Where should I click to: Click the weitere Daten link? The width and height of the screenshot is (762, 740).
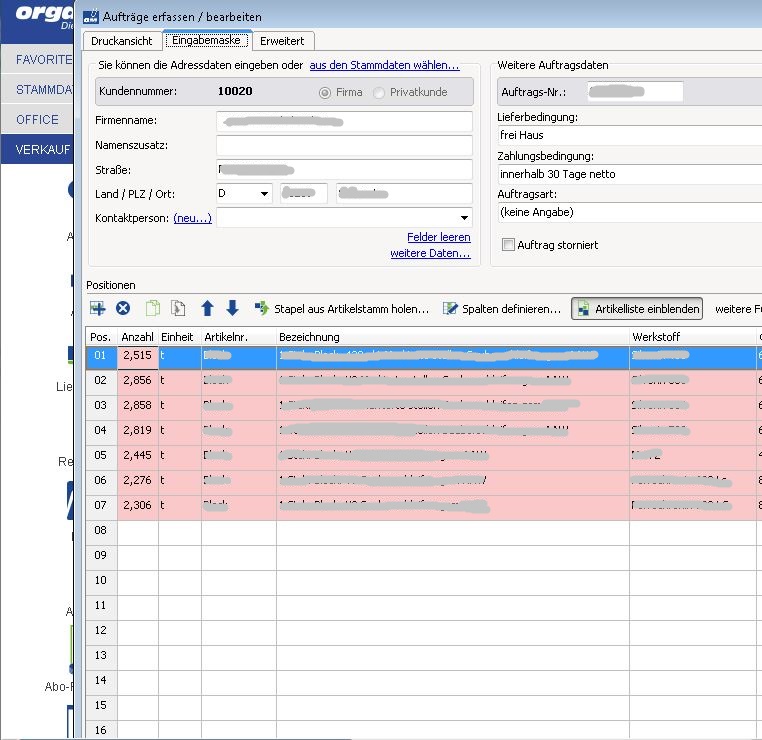pos(431,253)
